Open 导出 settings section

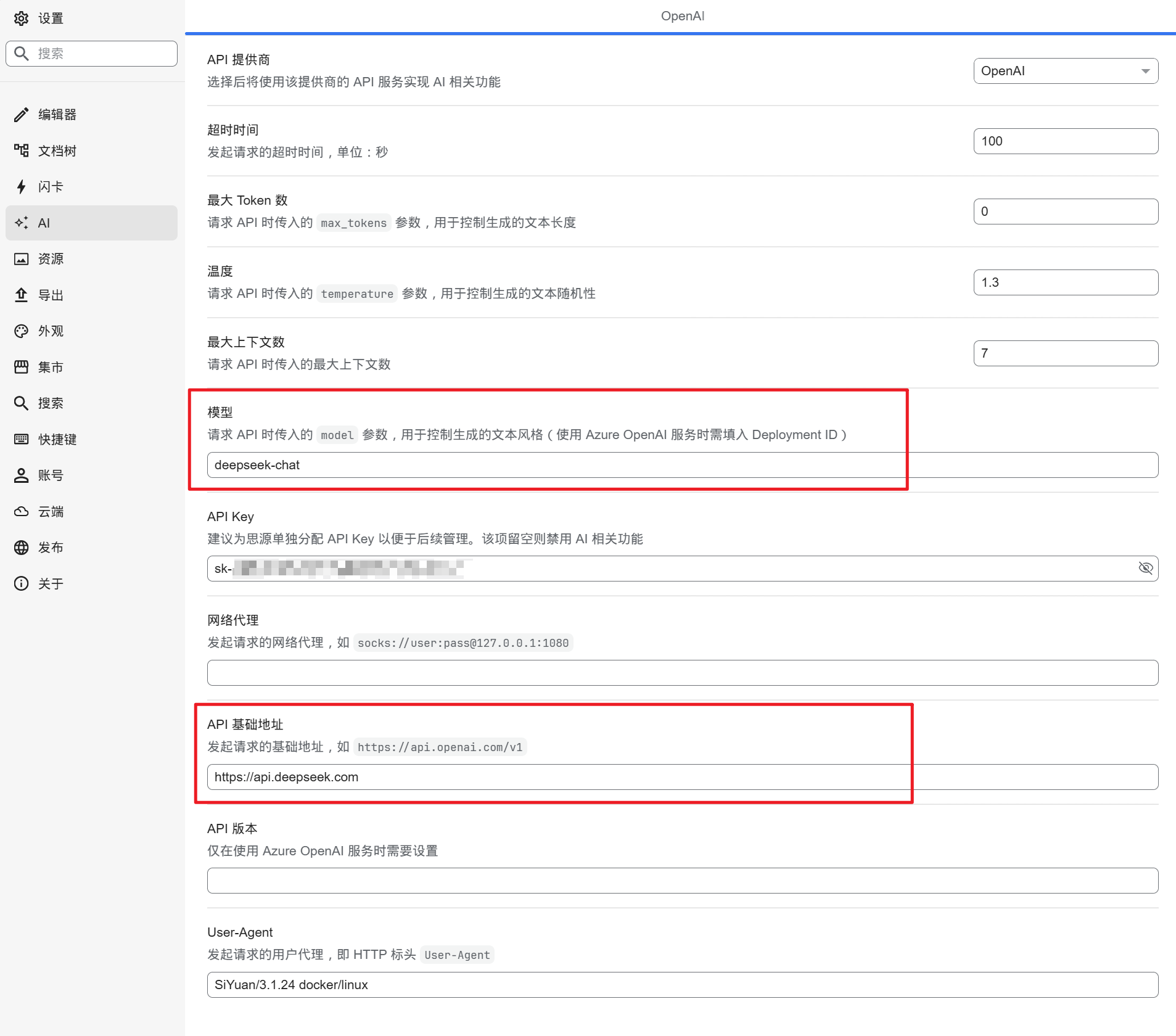pos(91,295)
